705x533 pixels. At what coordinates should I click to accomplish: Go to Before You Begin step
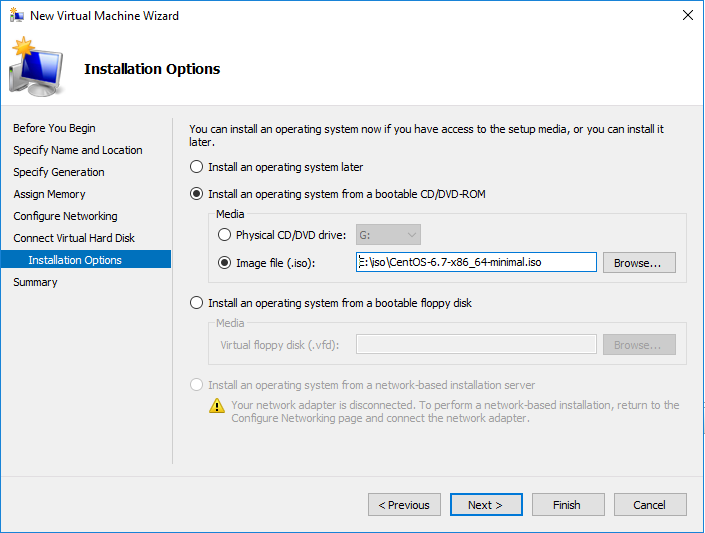click(55, 128)
